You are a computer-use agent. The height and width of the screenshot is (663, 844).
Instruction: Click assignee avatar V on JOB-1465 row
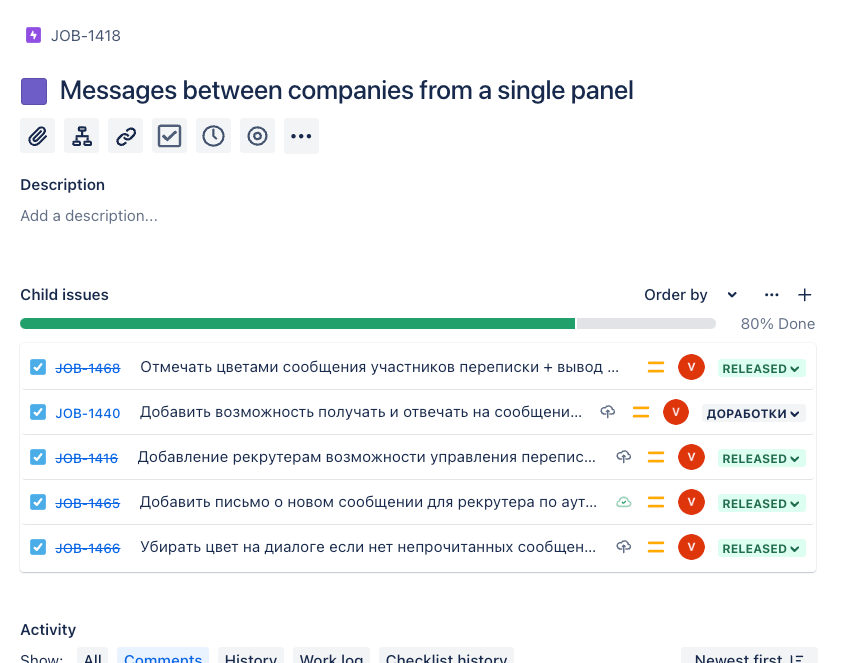(x=692, y=502)
